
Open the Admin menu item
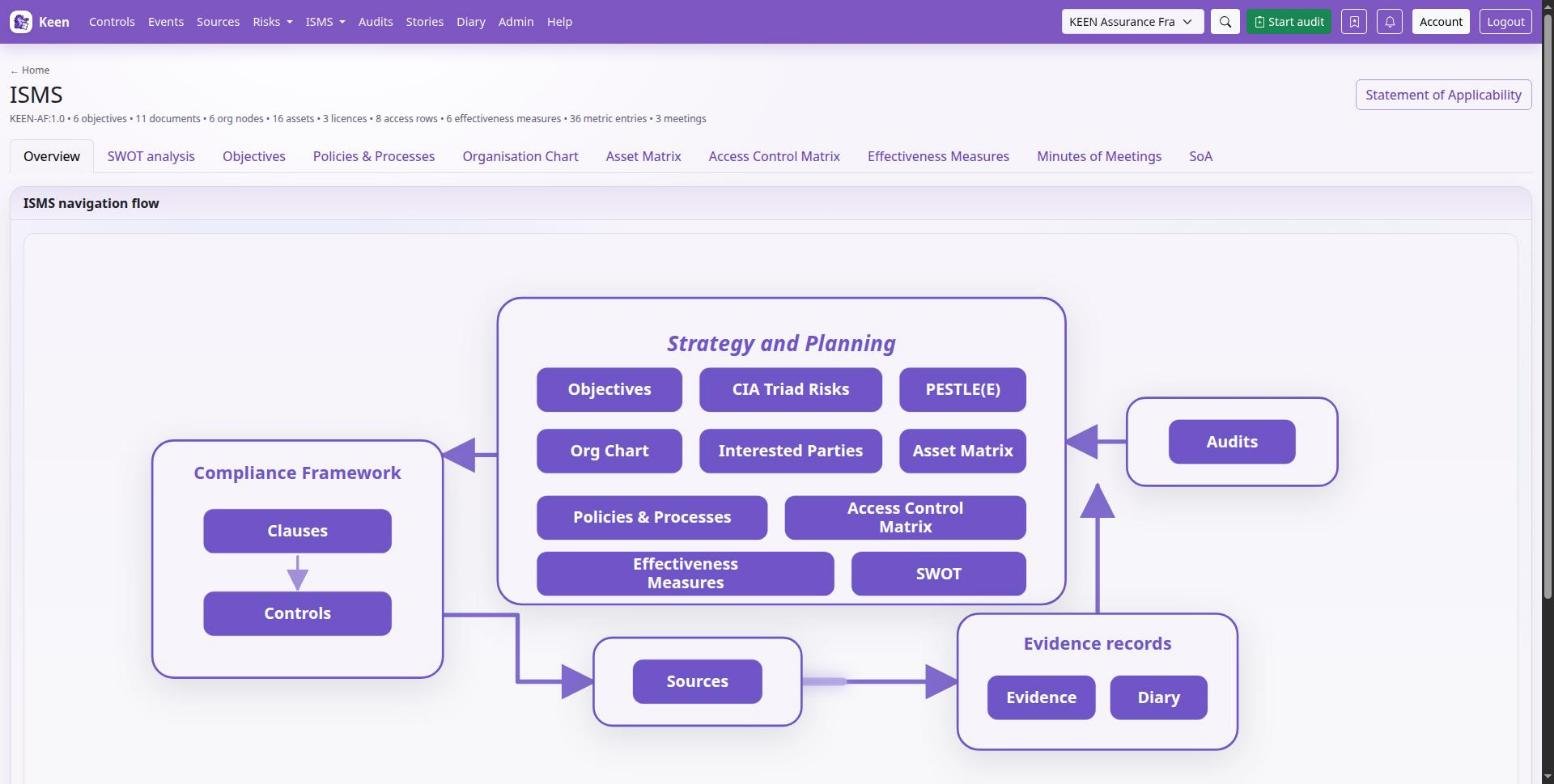516,21
